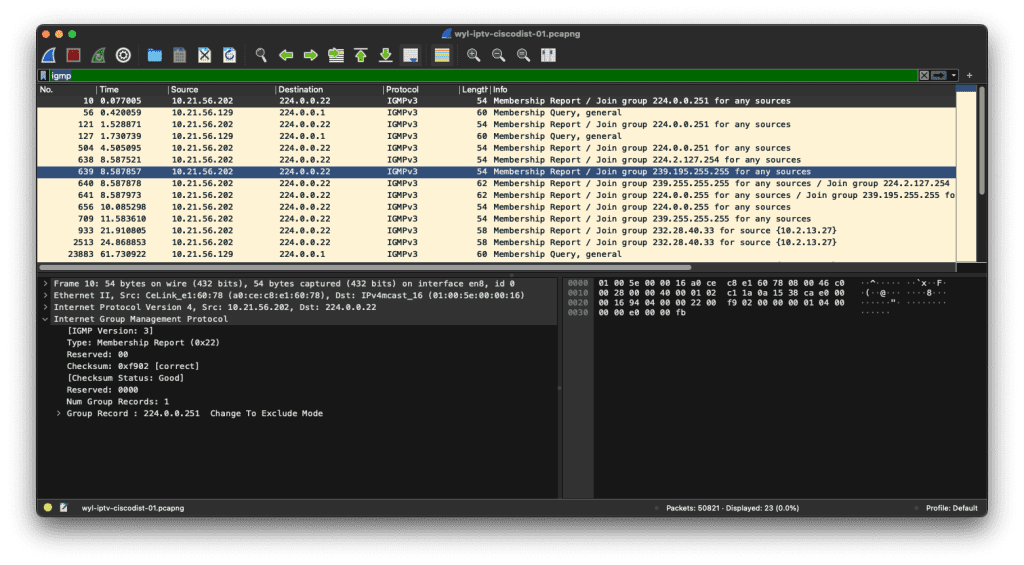The width and height of the screenshot is (1024, 565).
Task: Stop the running capture with red square
Action: click(x=74, y=55)
